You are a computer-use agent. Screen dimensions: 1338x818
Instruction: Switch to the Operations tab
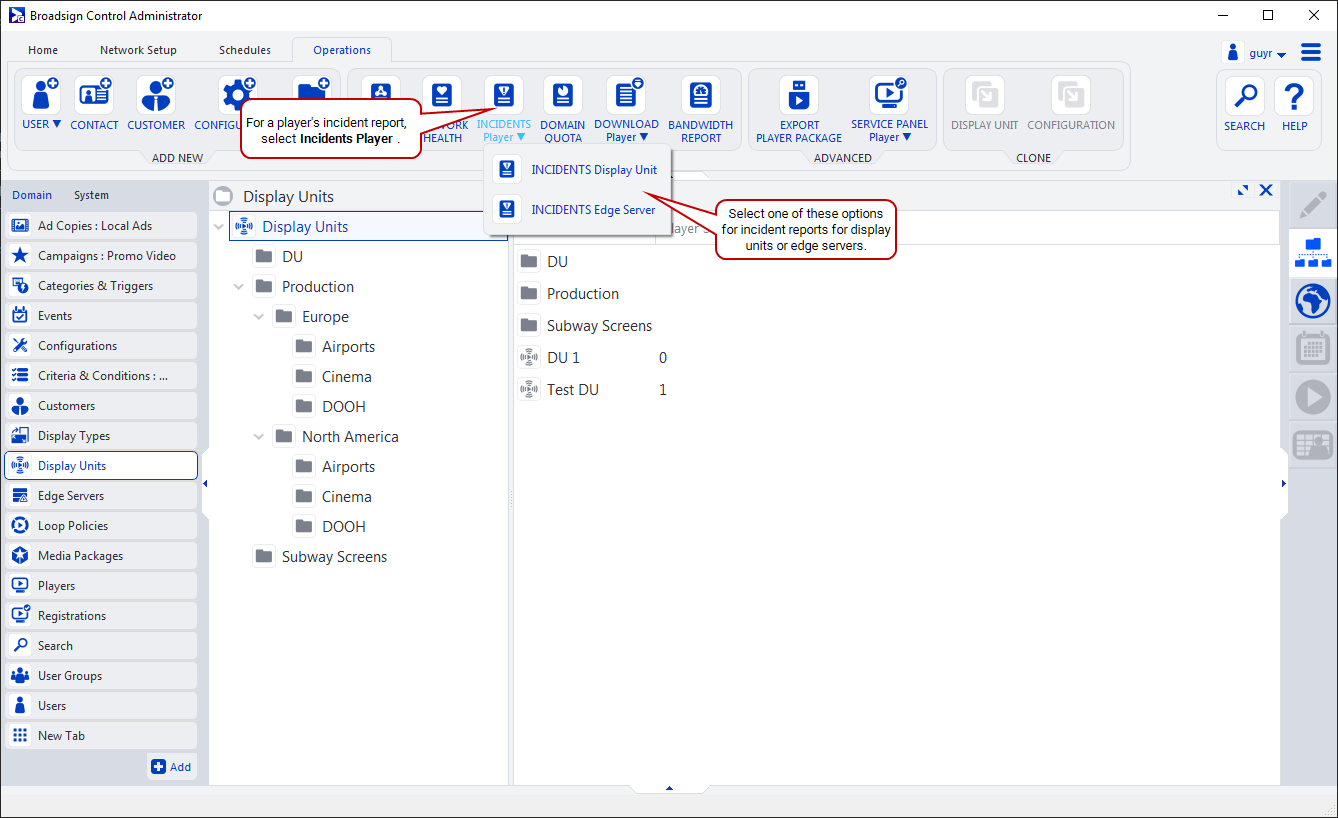click(342, 50)
